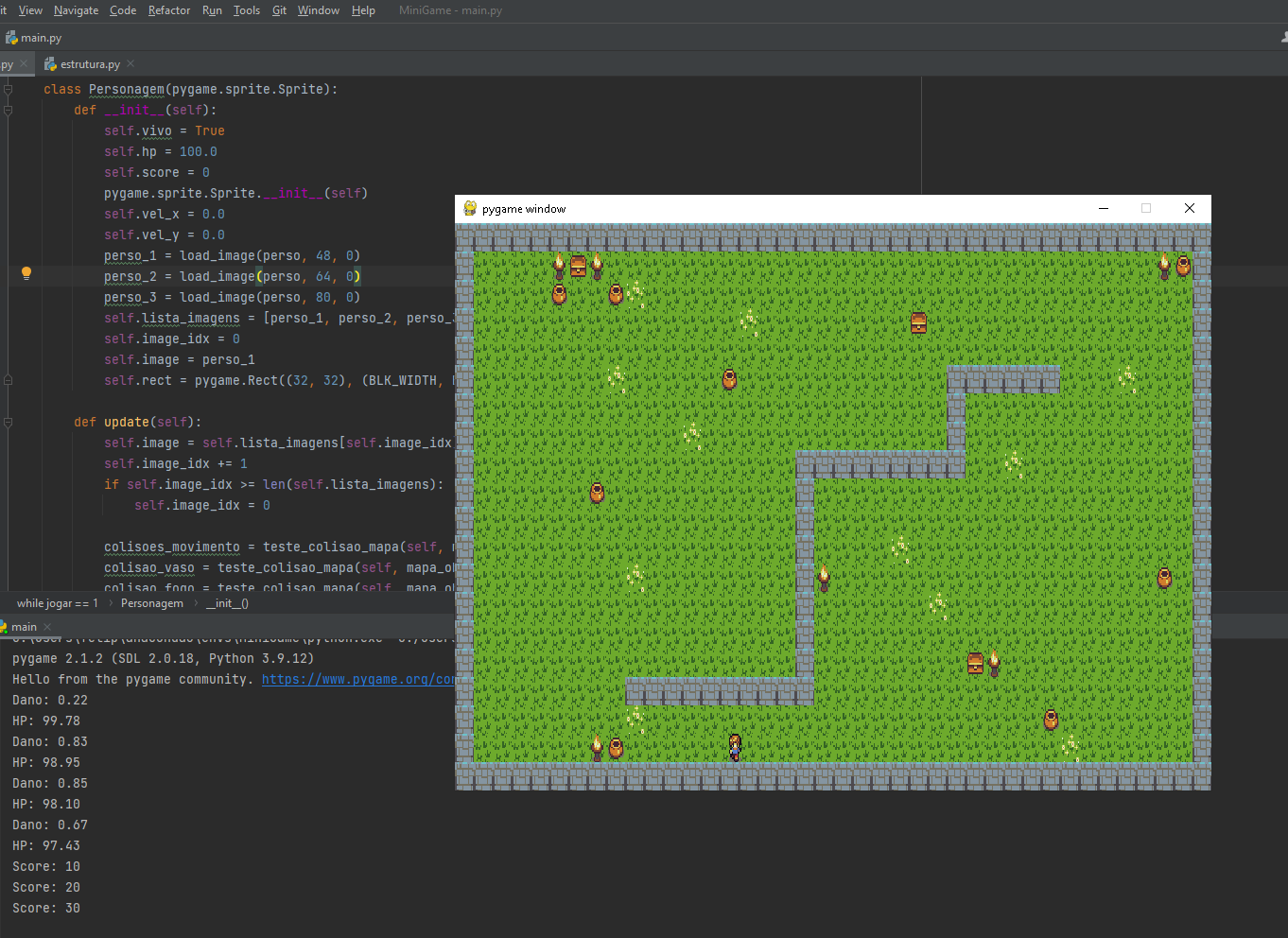Open the Navigate menu
The width and height of the screenshot is (1288, 938).
pos(76,10)
